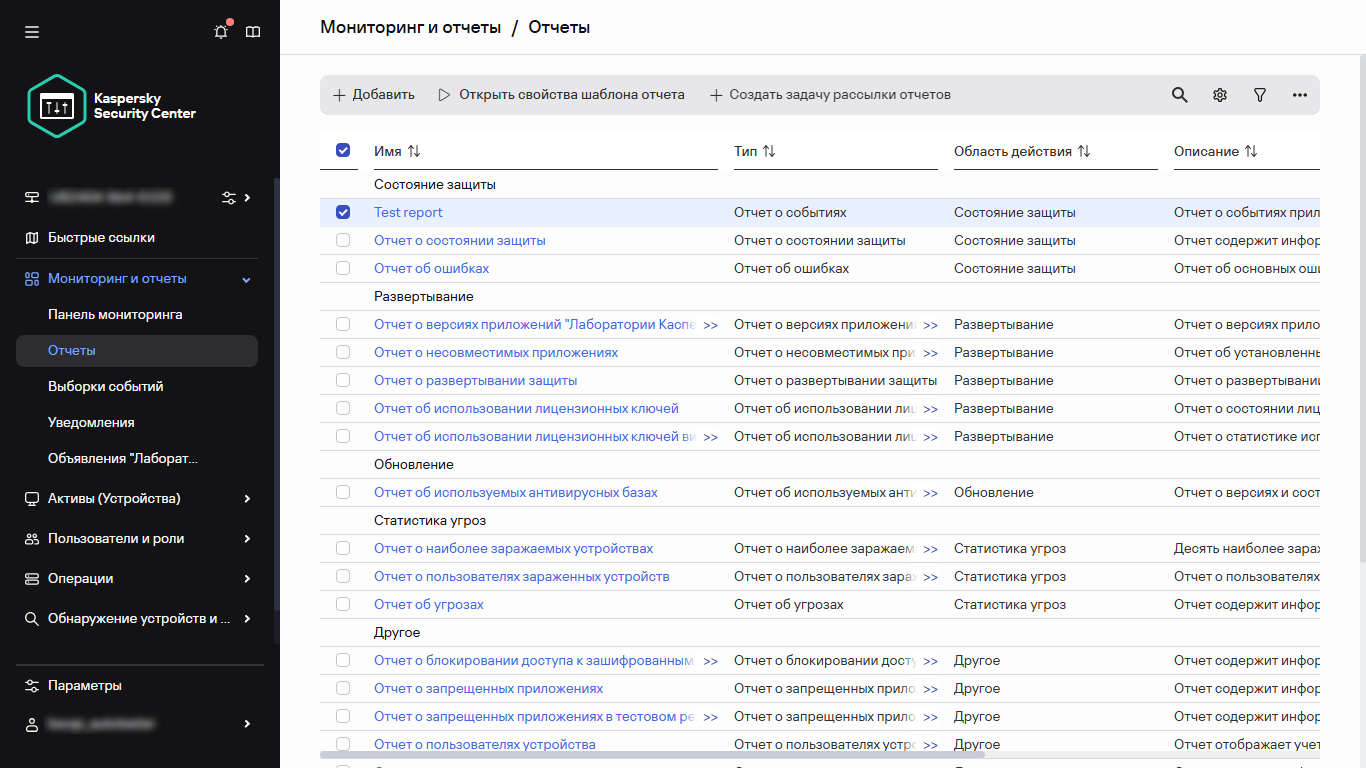This screenshot has width=1366, height=768.
Task: Check the select-all checkbox in the table header
Action: click(343, 150)
